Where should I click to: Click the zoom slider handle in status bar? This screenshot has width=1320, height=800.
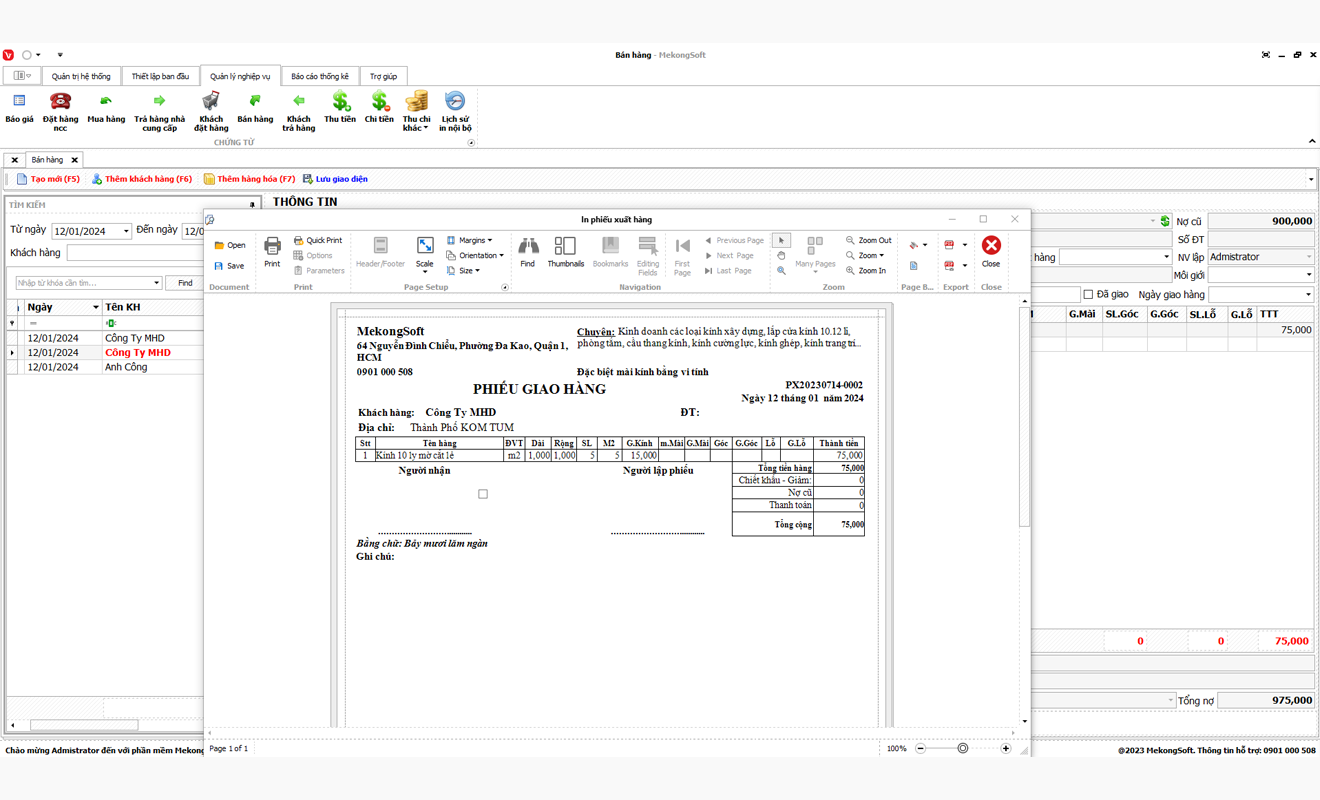point(963,748)
